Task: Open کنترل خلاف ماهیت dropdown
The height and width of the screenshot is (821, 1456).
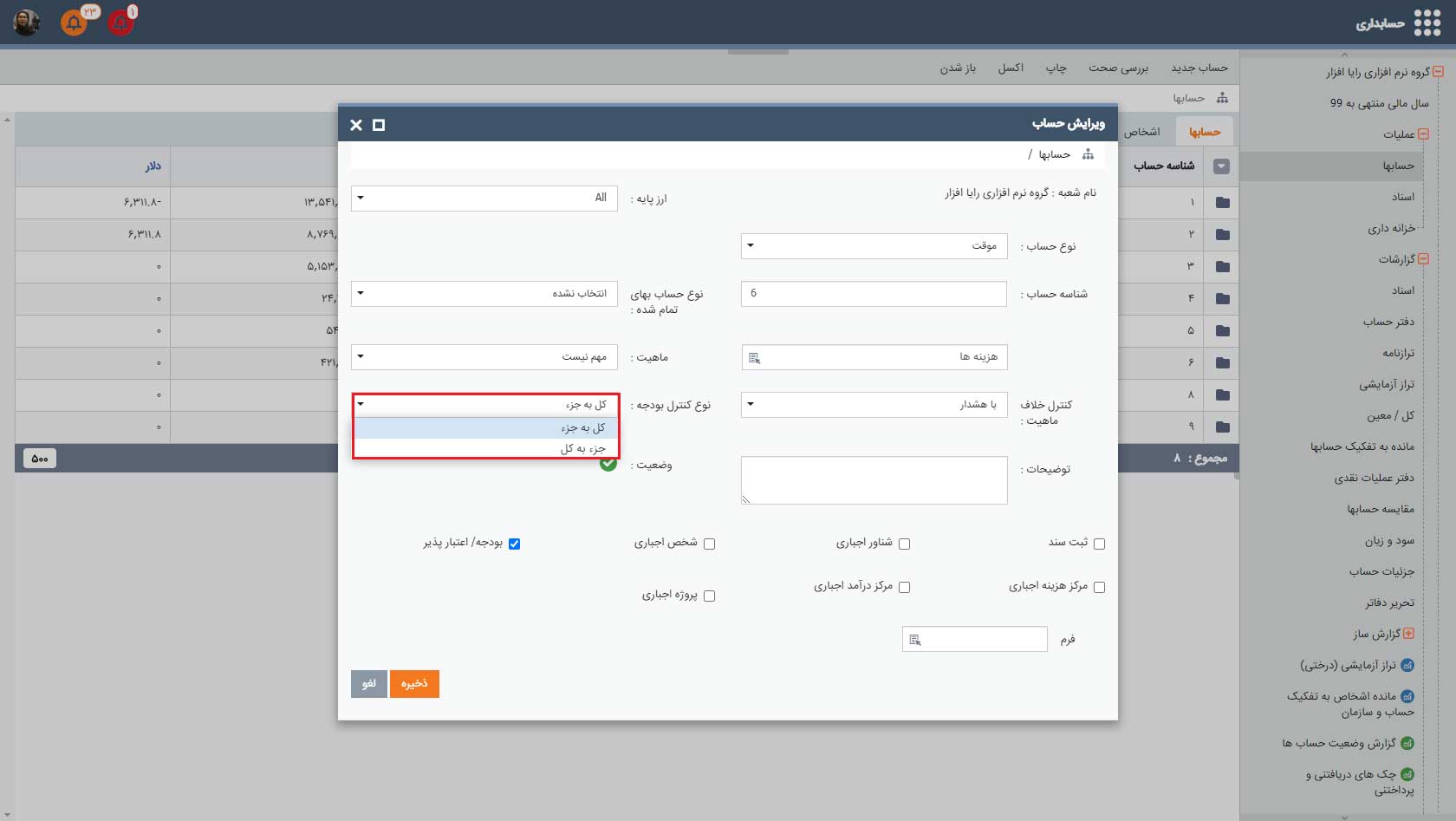Action: pyautogui.click(x=874, y=405)
